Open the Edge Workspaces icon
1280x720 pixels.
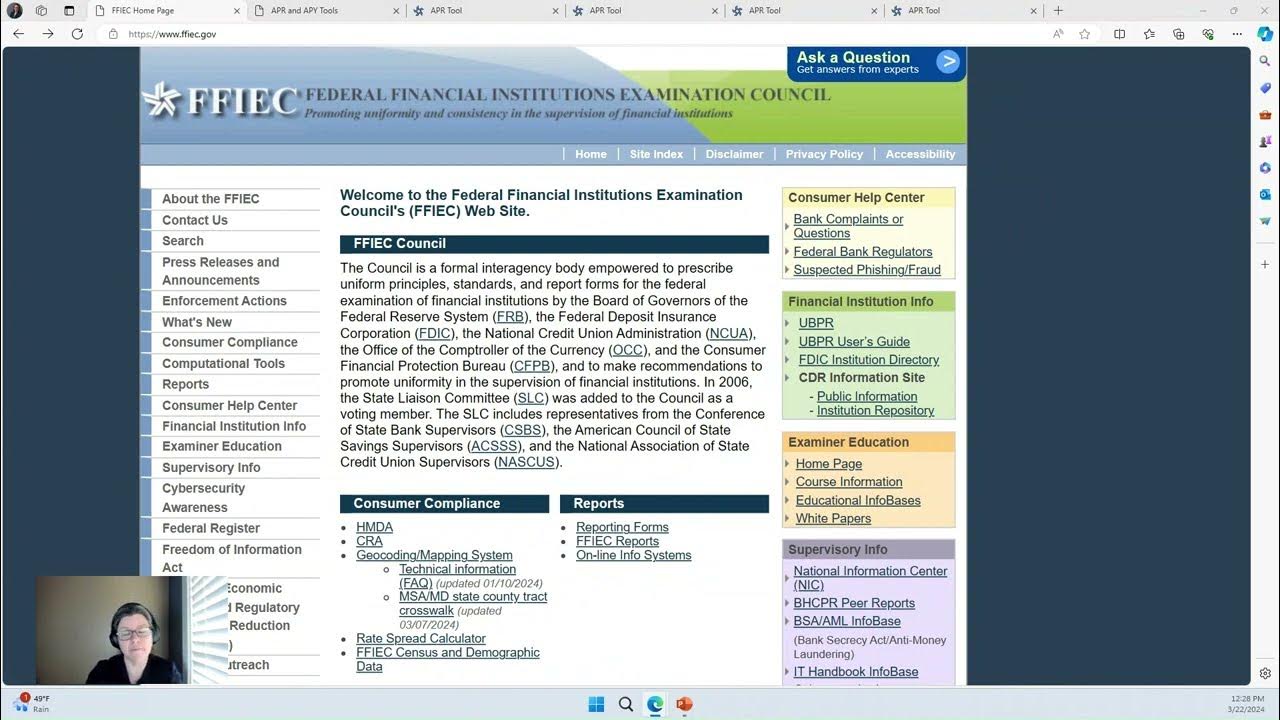[x=41, y=10]
